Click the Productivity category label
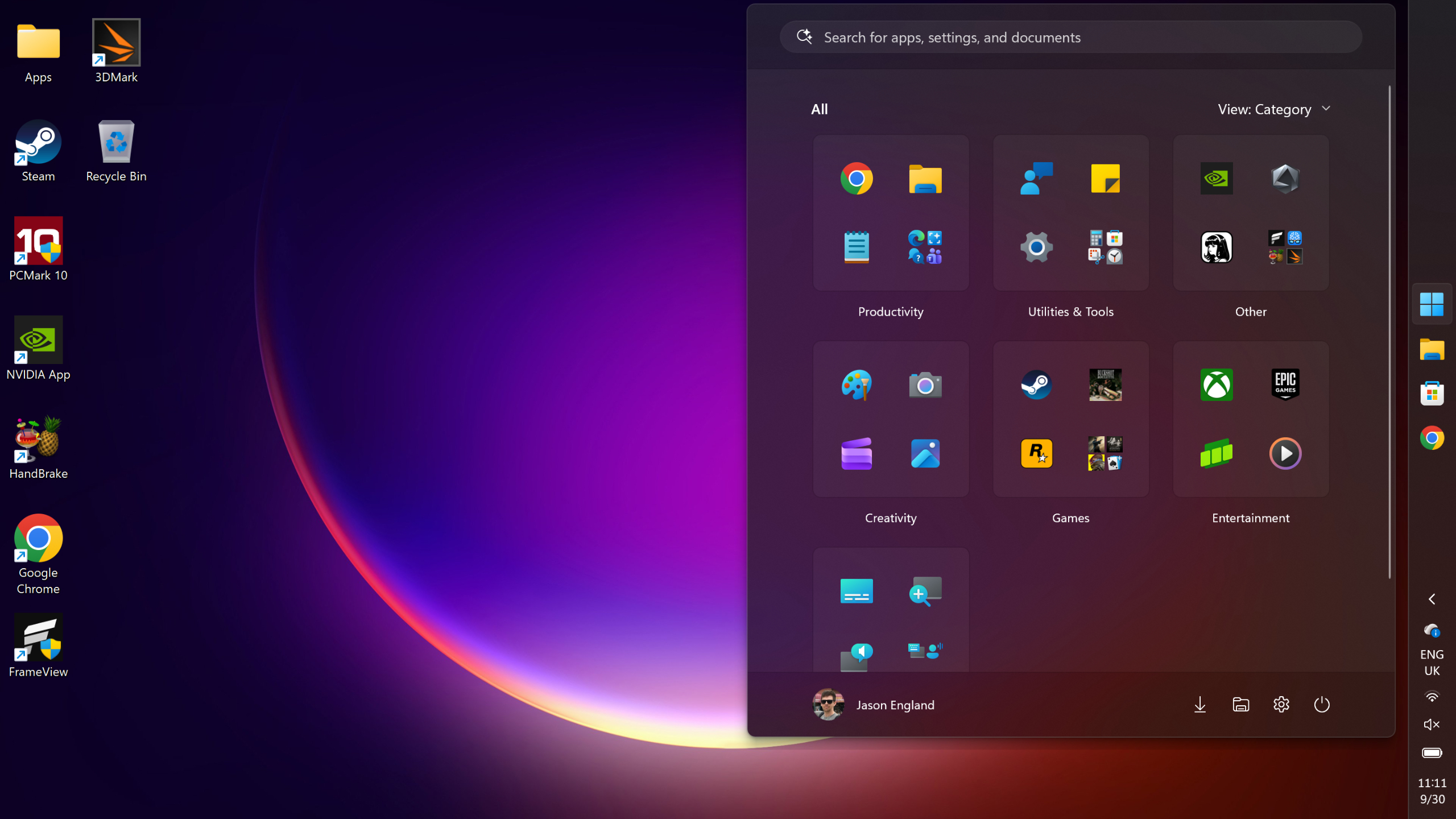 point(891,312)
